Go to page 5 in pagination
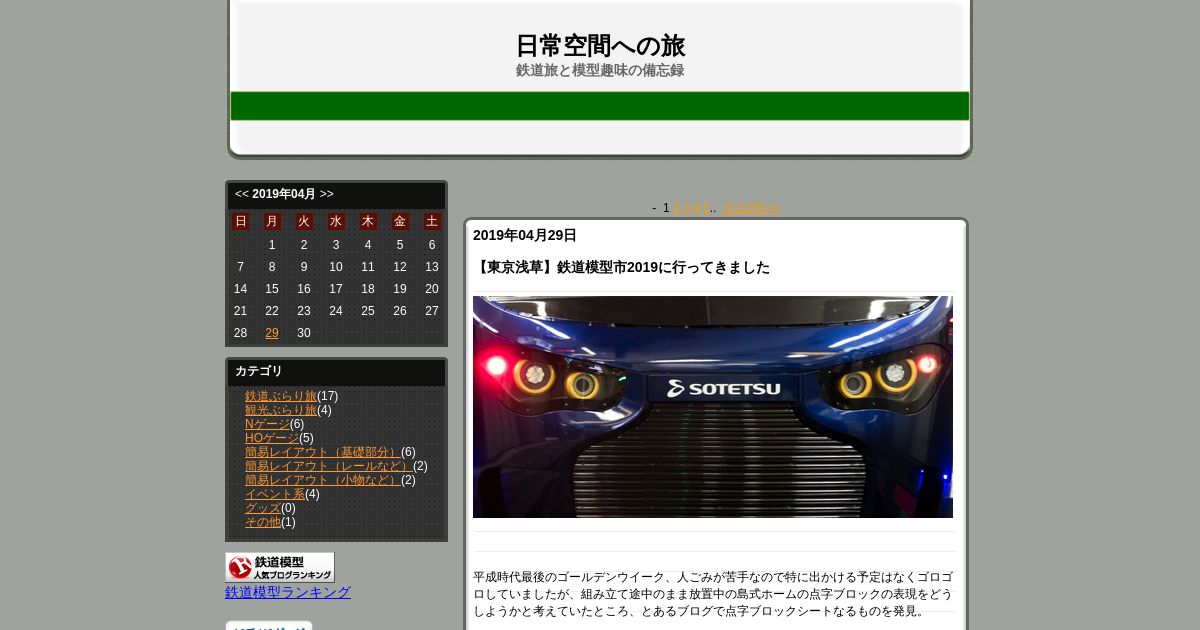This screenshot has height=630, width=1200. [x=706, y=208]
